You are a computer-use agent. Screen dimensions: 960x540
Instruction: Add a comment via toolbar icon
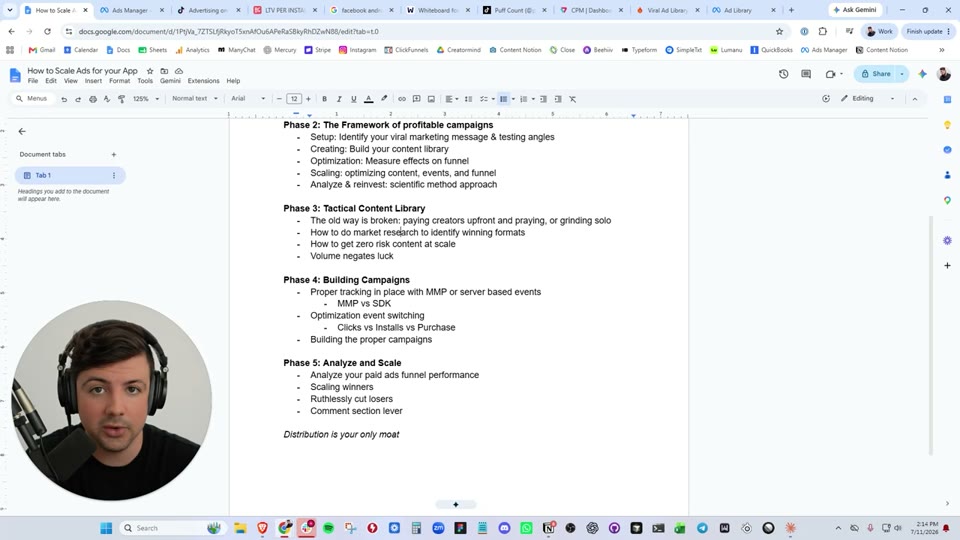[416, 99]
